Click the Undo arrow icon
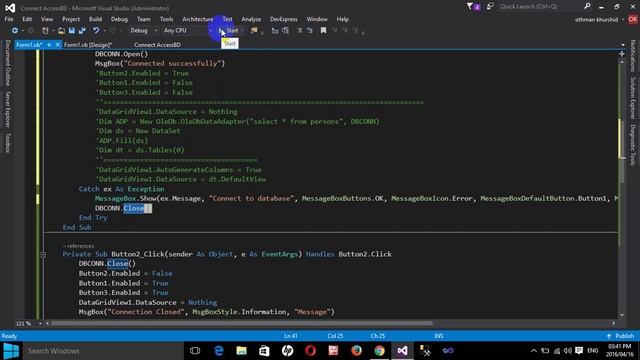The width and height of the screenshot is (640, 360). pyautogui.click(x=96, y=31)
